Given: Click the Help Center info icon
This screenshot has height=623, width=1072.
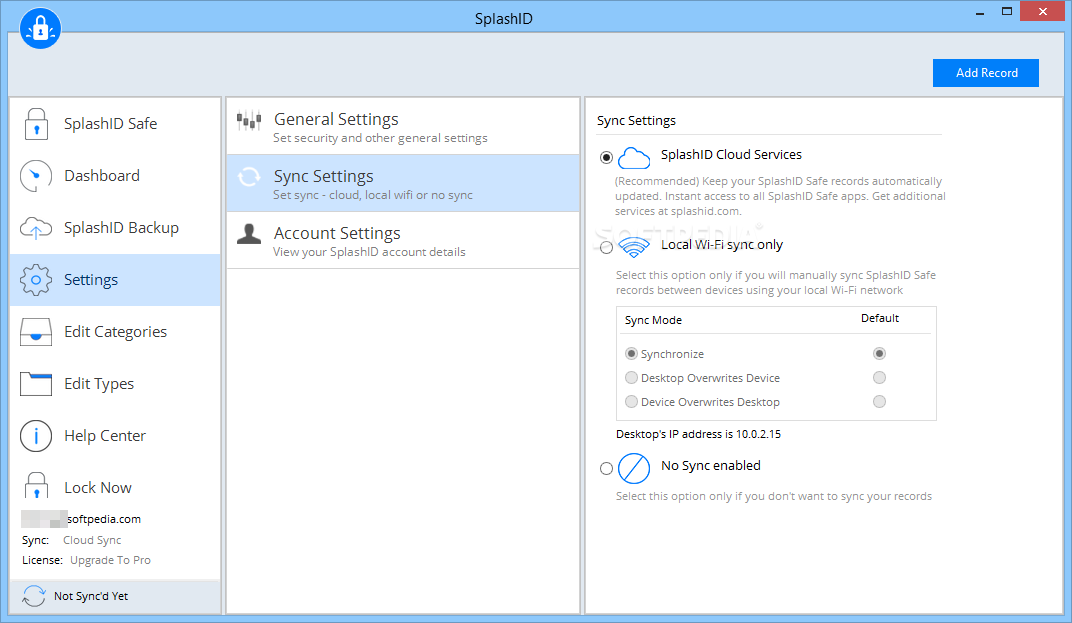Looking at the screenshot, I should pyautogui.click(x=36, y=436).
